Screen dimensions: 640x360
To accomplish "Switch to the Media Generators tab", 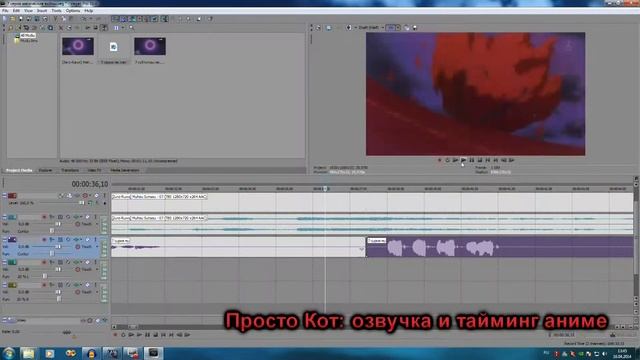I will [124, 170].
